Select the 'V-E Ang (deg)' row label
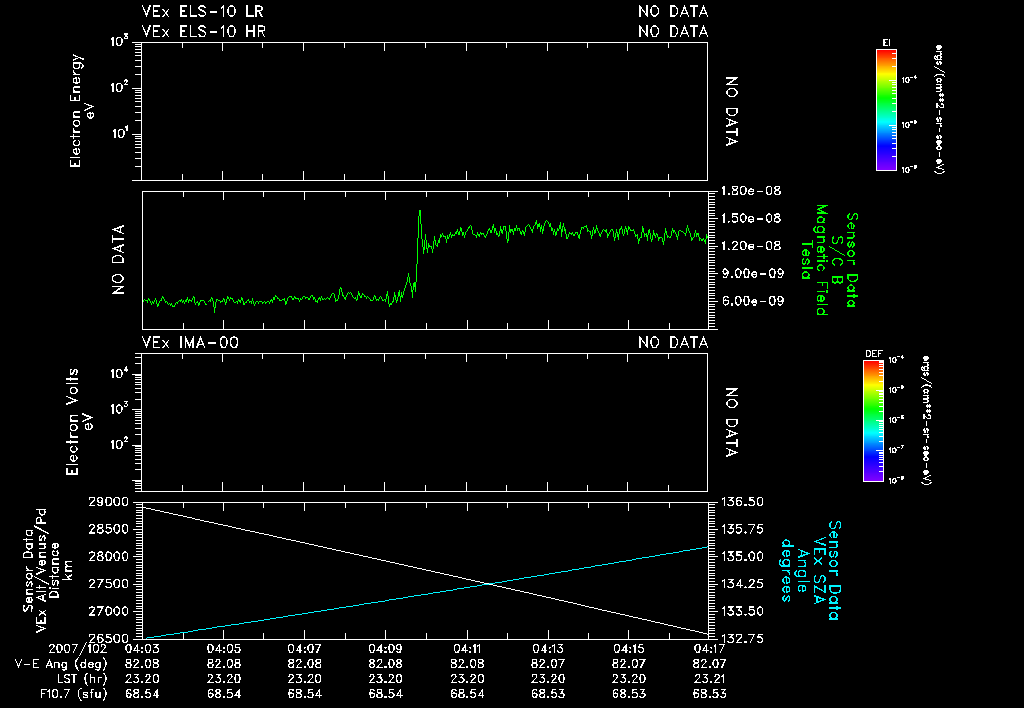Screen dimensions: 1024x708 (61, 664)
